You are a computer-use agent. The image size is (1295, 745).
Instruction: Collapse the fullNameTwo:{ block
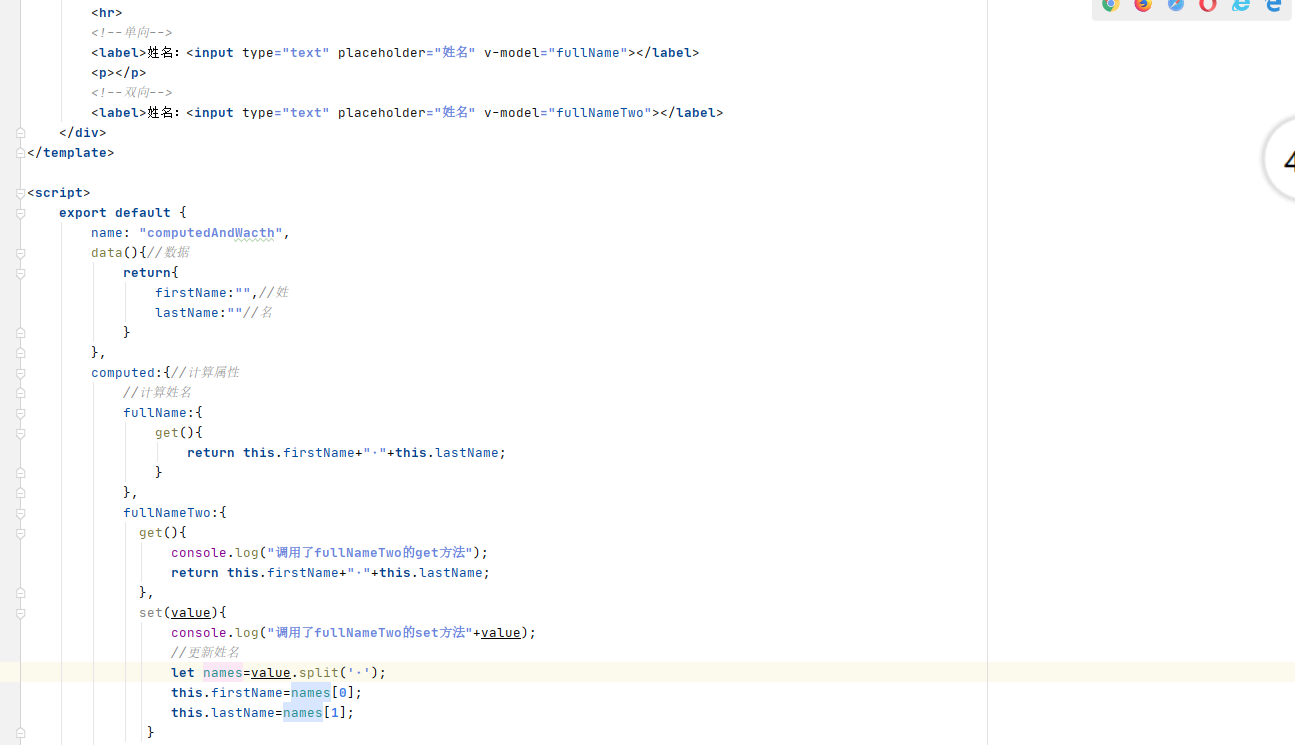point(20,513)
